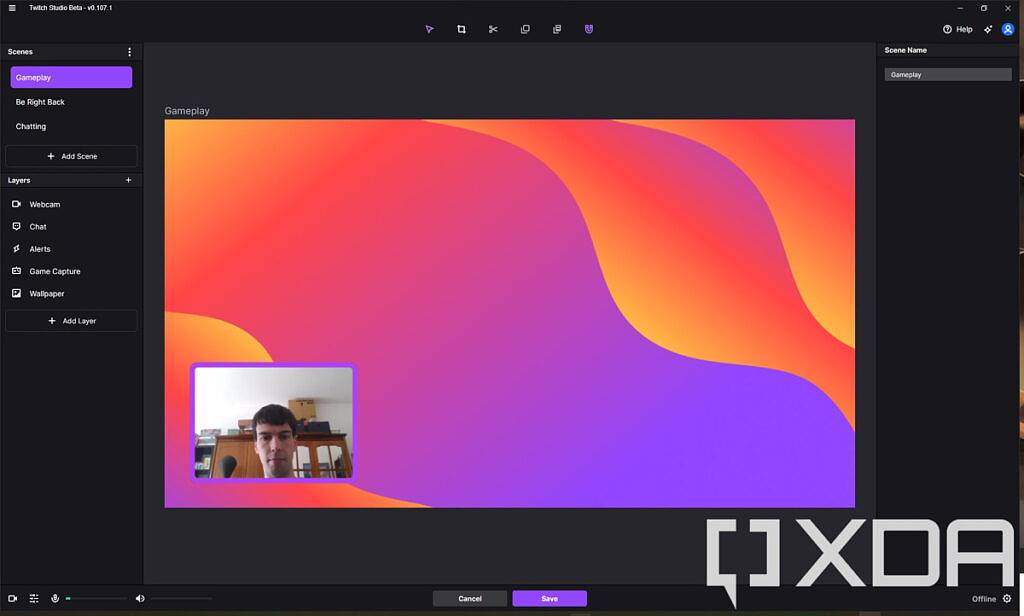Click the scissors cut icon in the toolbar
This screenshot has width=1024, height=616.
point(493,29)
